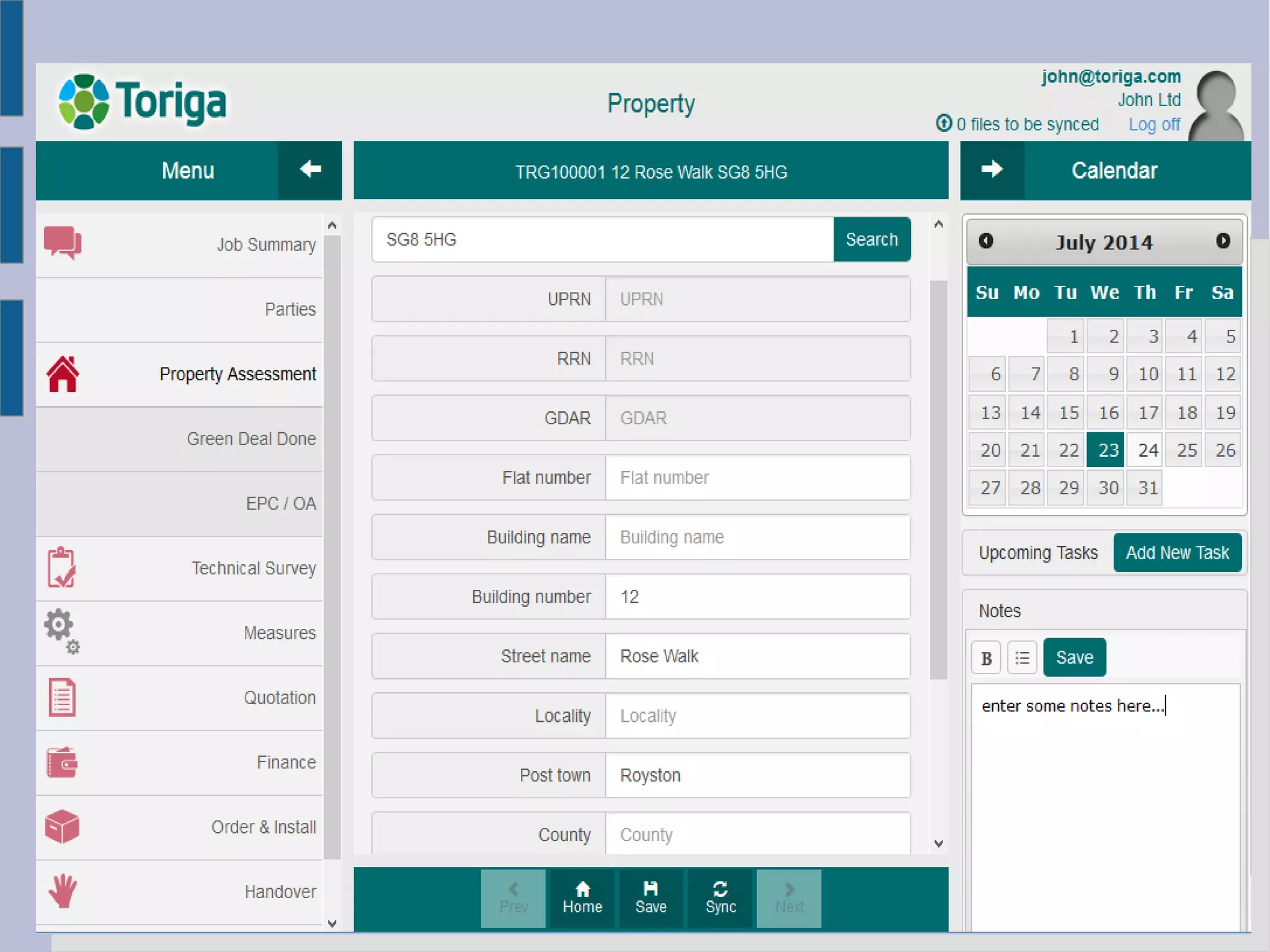Select the Green Deal Done menu item
The height and width of the screenshot is (952, 1270).
(251, 438)
